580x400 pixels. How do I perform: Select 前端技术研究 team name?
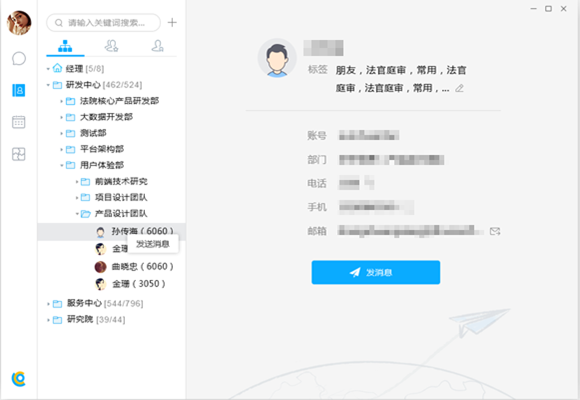(121, 182)
